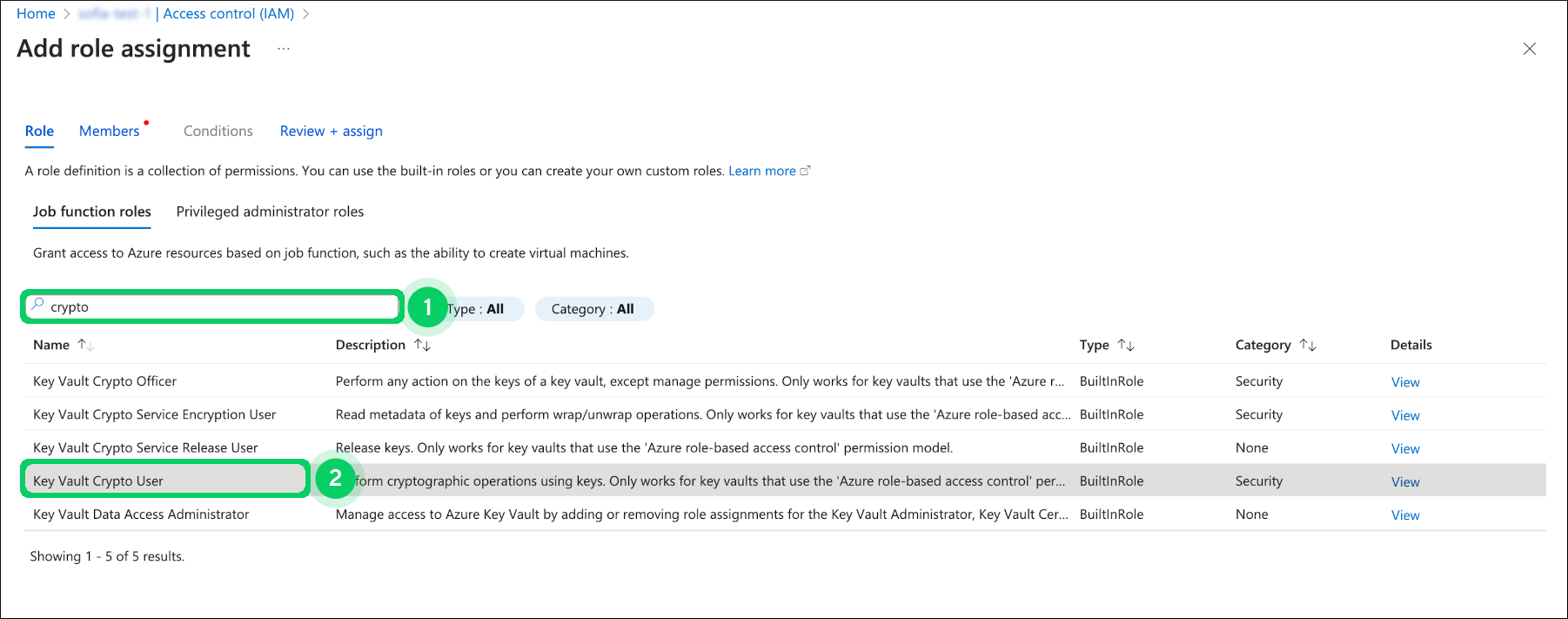Select Key Vault Crypto Service Release User role
The image size is (1568, 619).
tap(145, 447)
